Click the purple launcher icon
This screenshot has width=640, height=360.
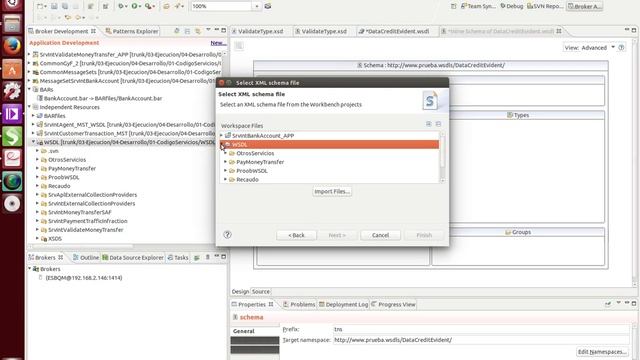12,113
